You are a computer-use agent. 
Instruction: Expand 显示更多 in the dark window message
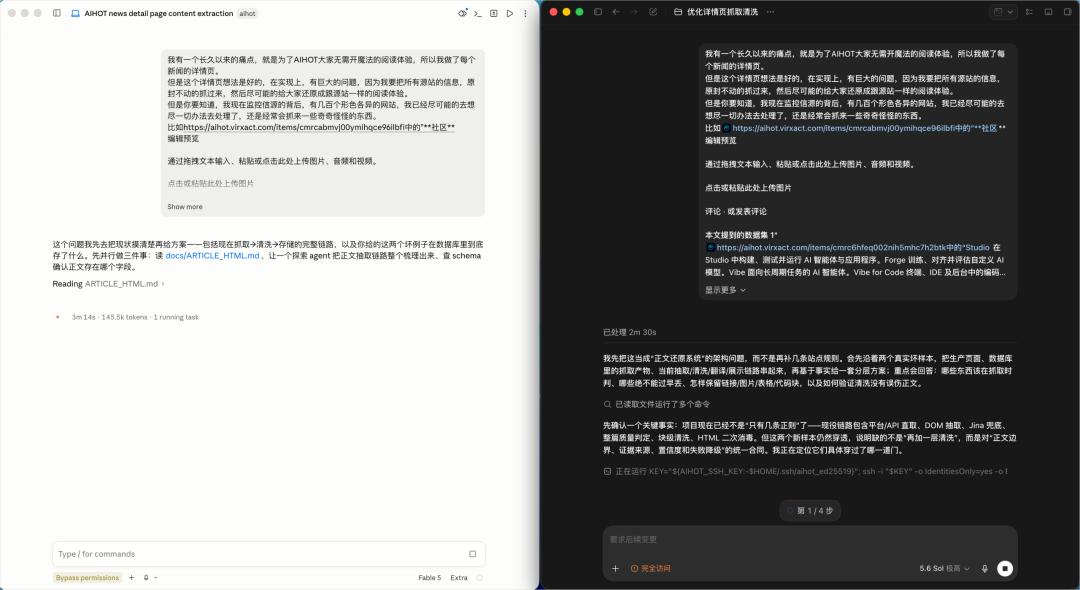(x=725, y=290)
